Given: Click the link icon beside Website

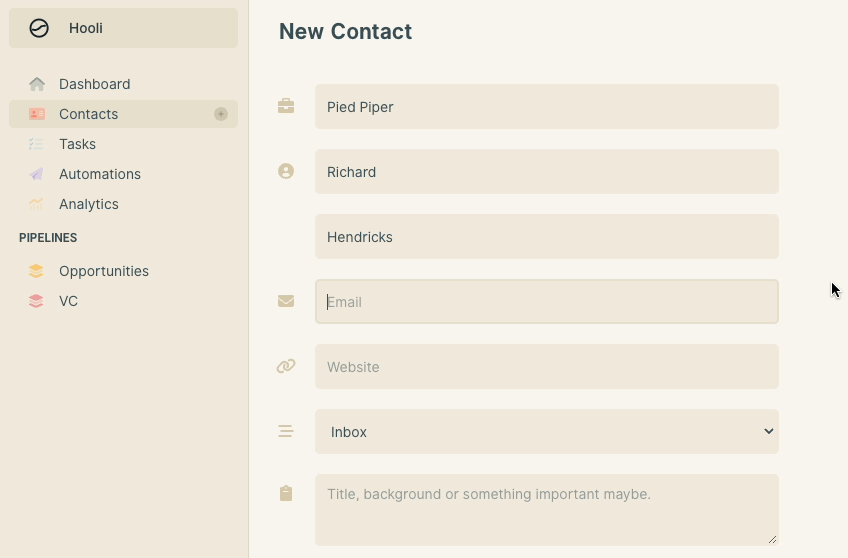Looking at the screenshot, I should point(286,366).
